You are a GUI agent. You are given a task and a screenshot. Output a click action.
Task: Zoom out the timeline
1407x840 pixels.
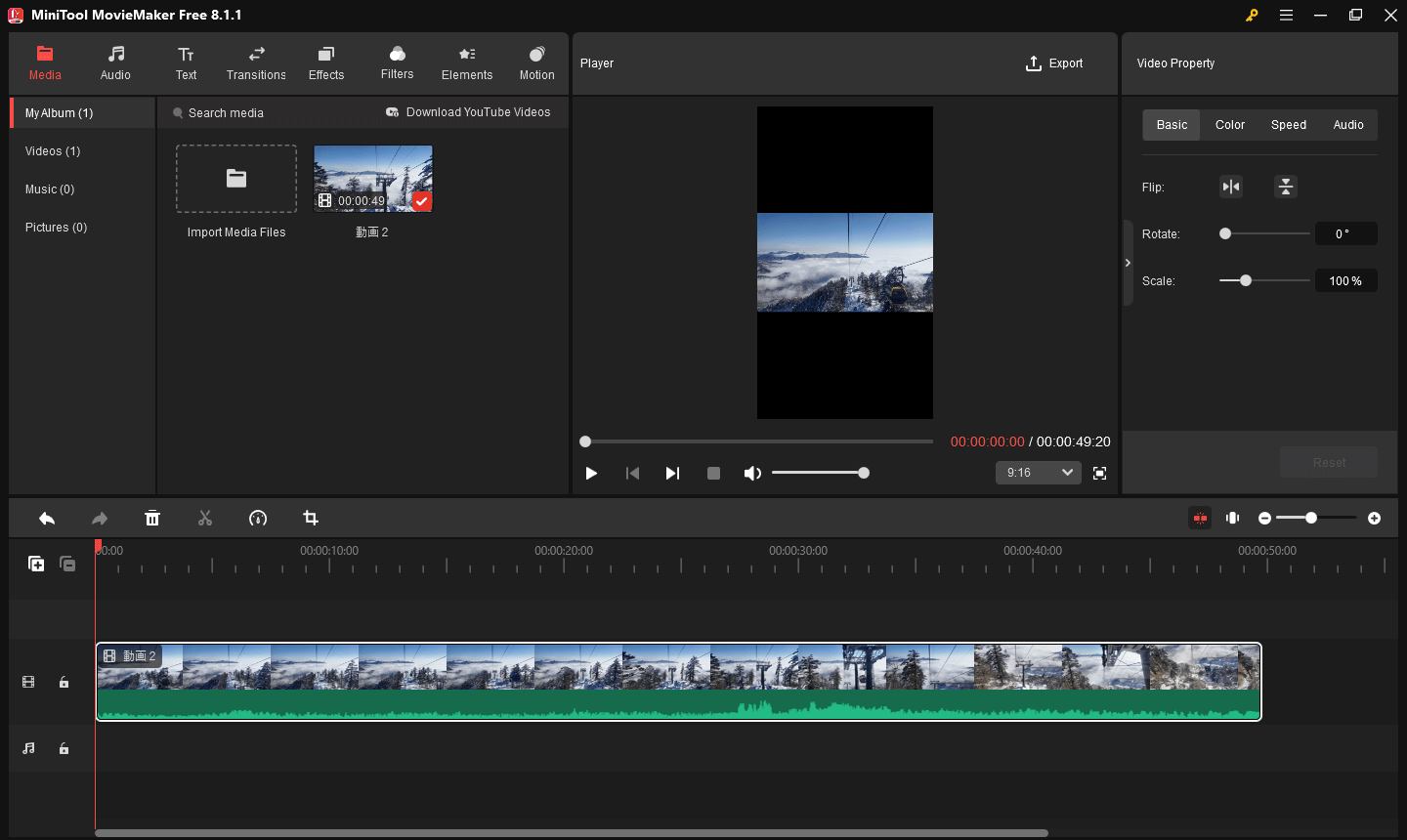pos(1264,518)
